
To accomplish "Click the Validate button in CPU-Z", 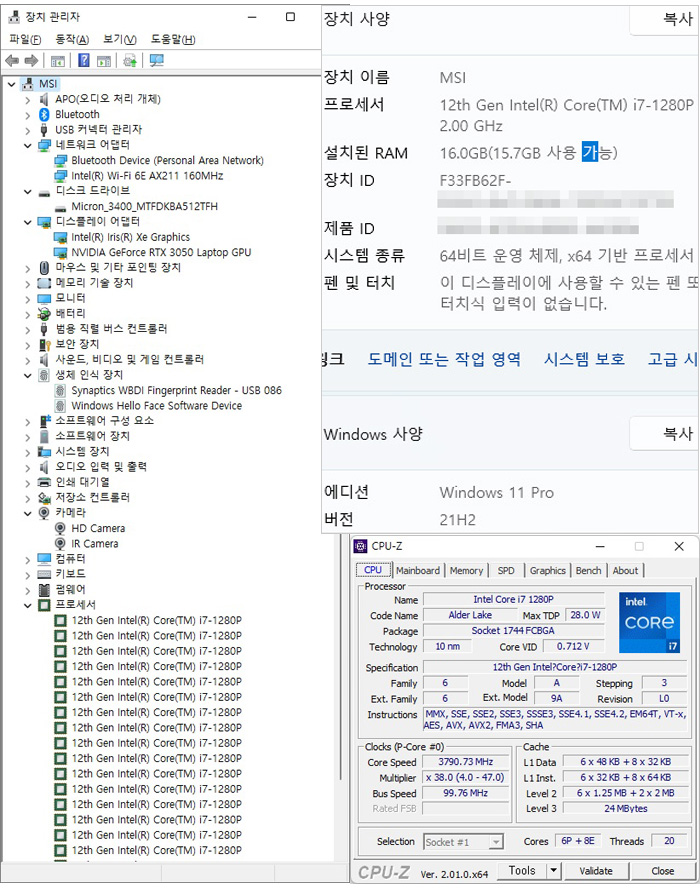I will (x=595, y=870).
